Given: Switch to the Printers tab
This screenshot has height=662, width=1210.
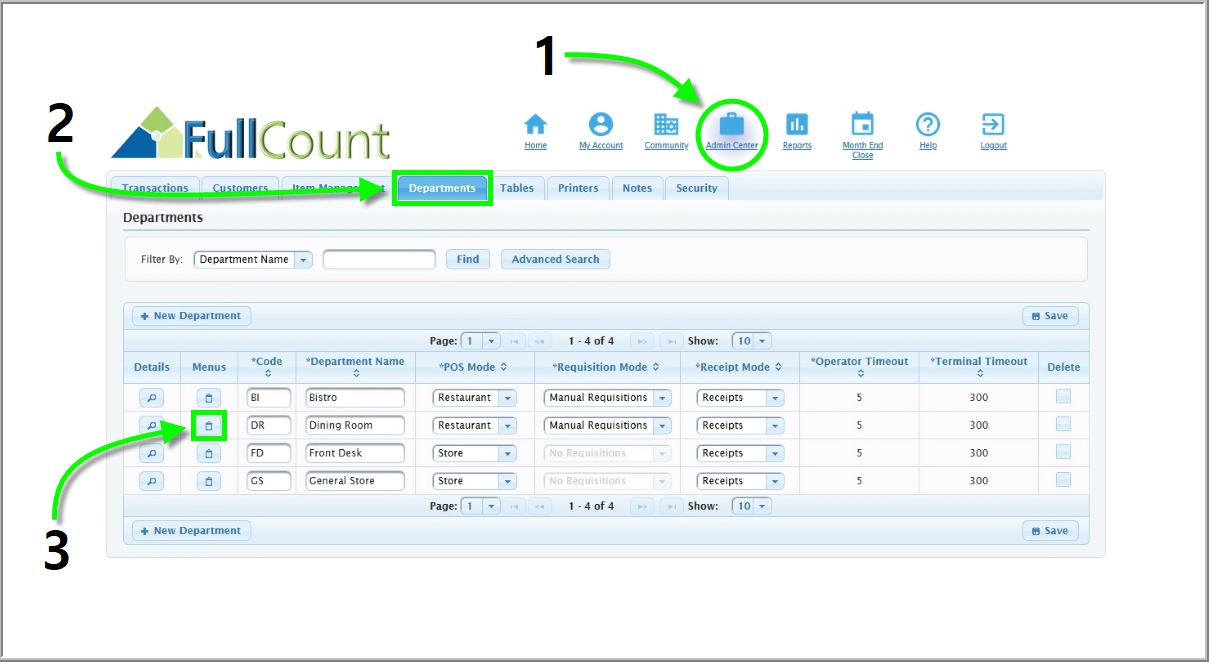Looking at the screenshot, I should [x=578, y=188].
